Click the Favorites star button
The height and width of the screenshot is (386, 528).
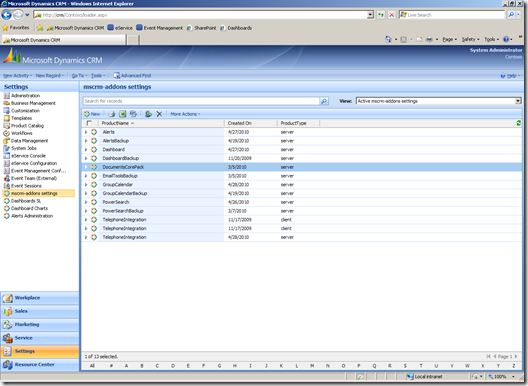16,28
